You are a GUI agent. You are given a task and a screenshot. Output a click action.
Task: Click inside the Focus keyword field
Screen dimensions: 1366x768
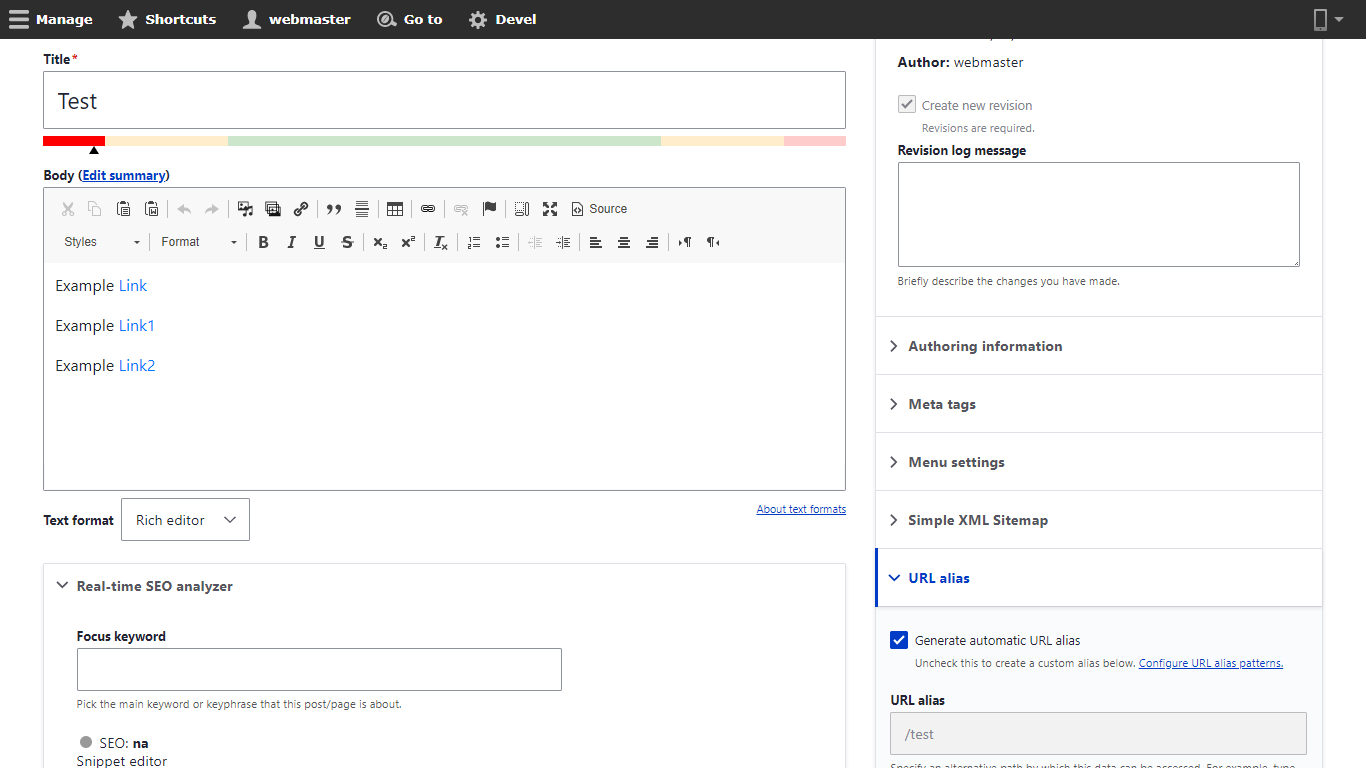pyautogui.click(x=319, y=669)
